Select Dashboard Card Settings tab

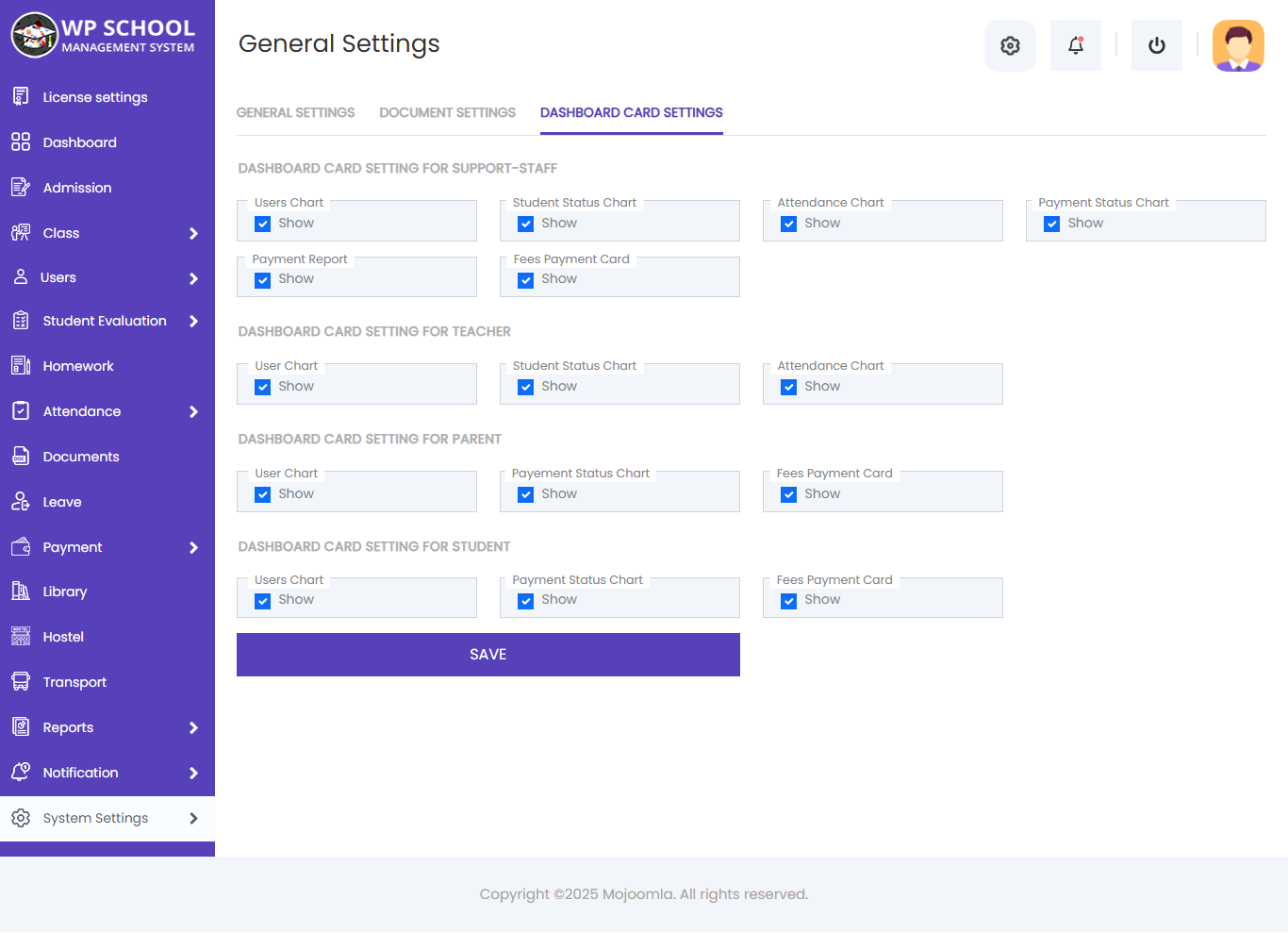[x=632, y=112]
